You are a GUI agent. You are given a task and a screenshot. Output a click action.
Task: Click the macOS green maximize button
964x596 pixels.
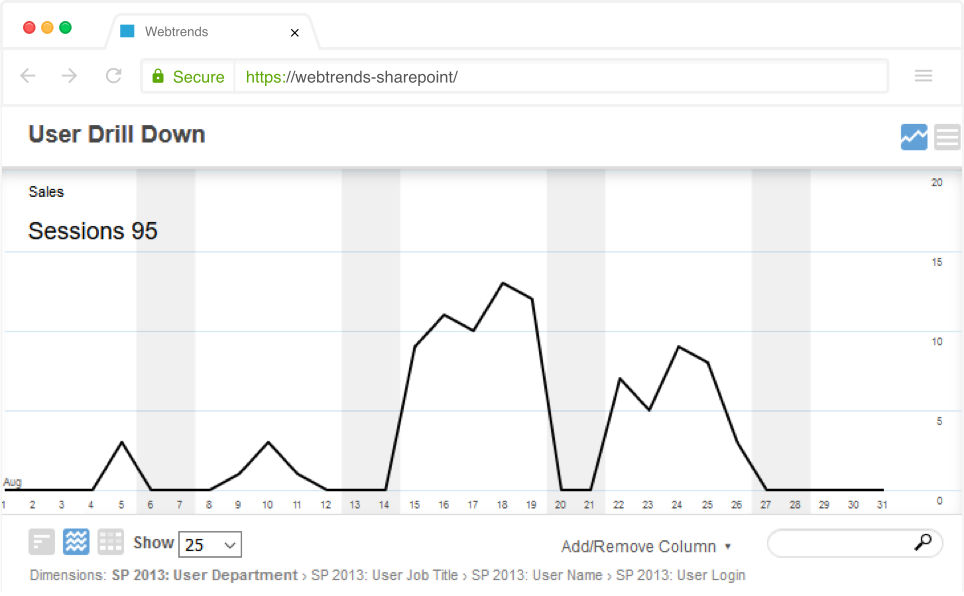coord(65,27)
